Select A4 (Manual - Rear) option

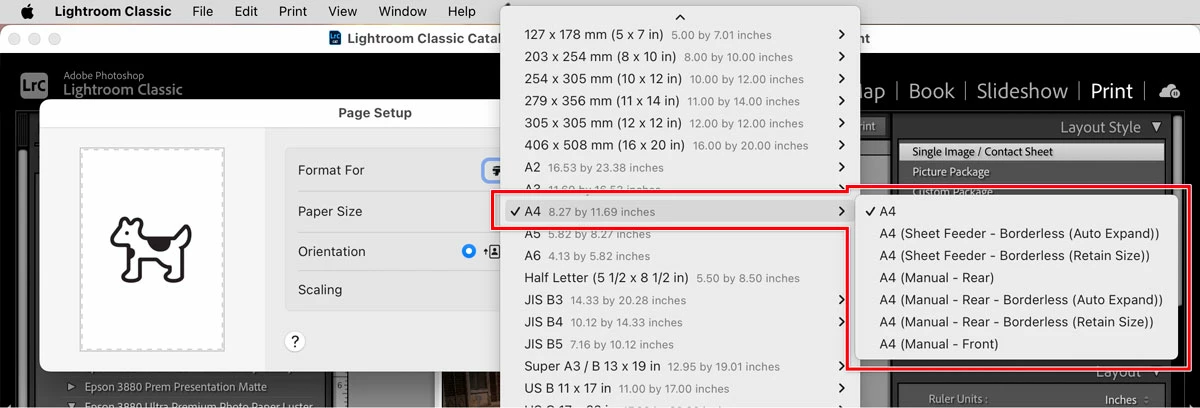(x=1015, y=277)
